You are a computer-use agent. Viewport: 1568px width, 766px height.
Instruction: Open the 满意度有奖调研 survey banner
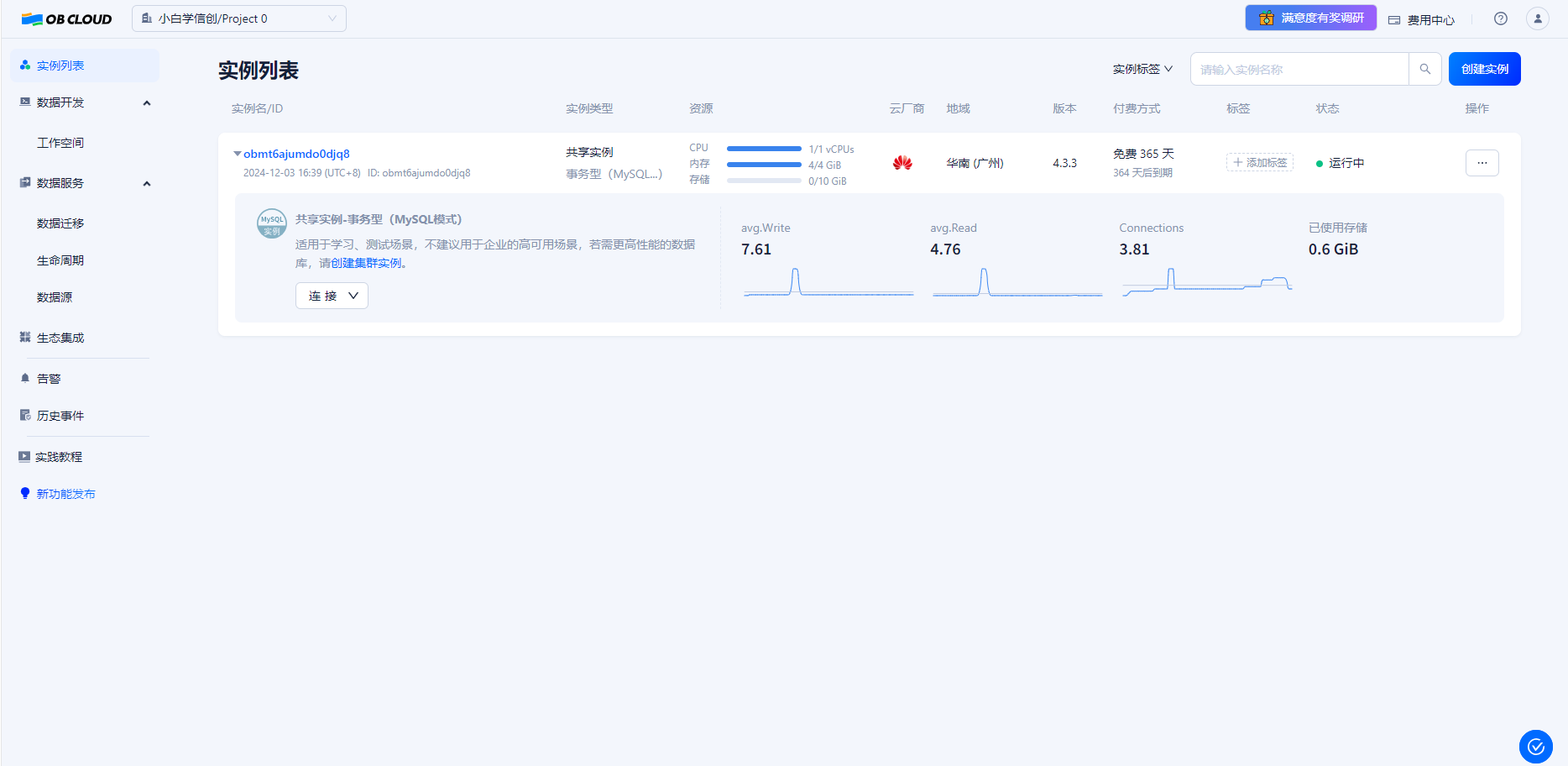coord(1311,18)
